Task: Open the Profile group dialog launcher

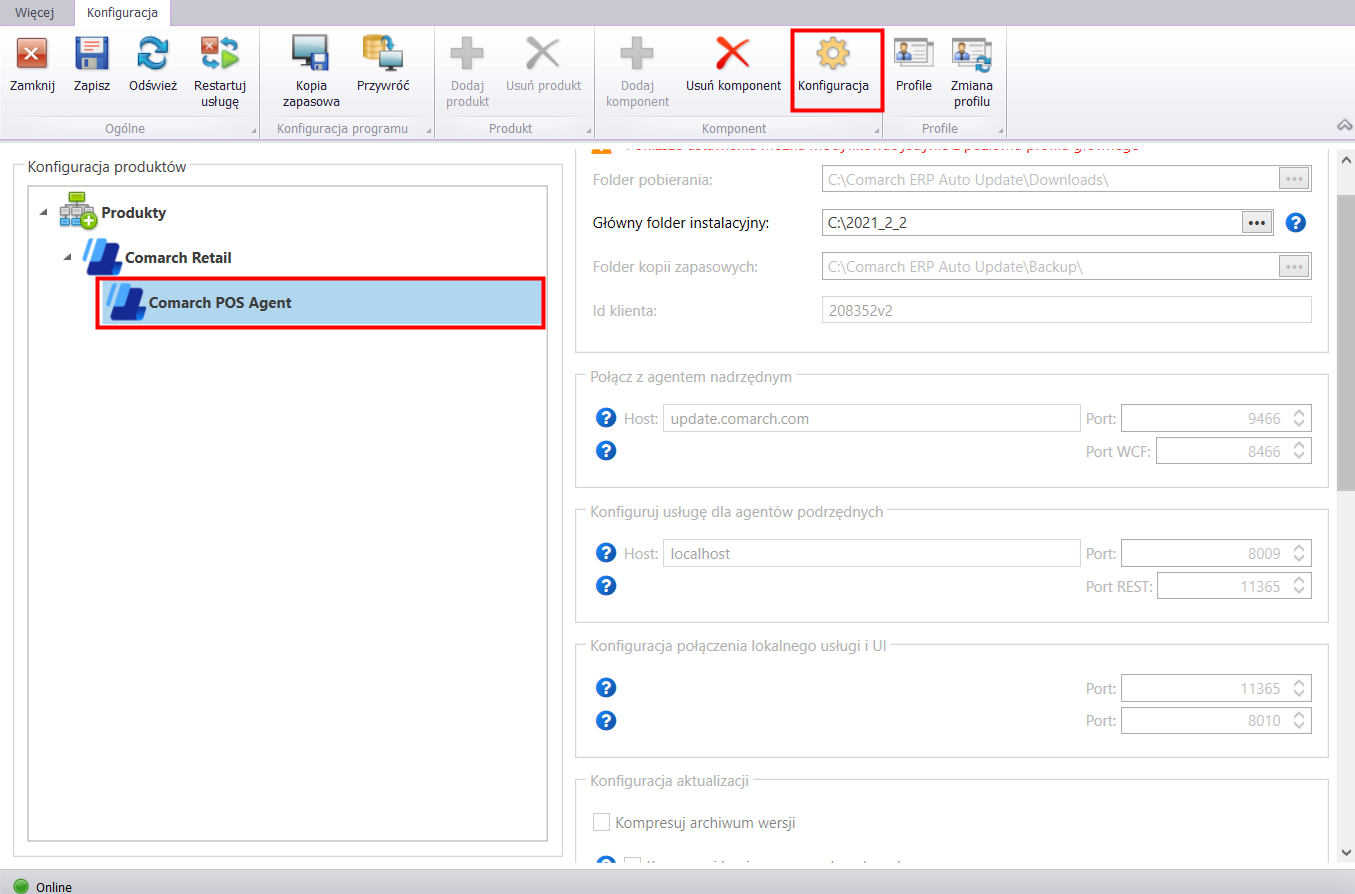Action: point(999,131)
